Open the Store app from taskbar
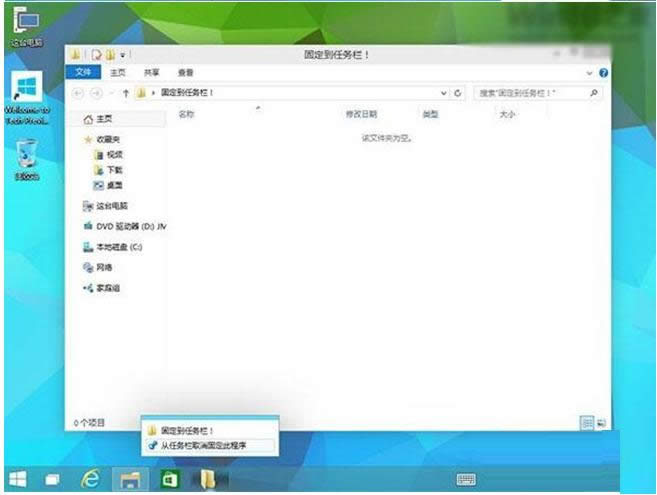The height and width of the screenshot is (495, 657). pos(170,479)
